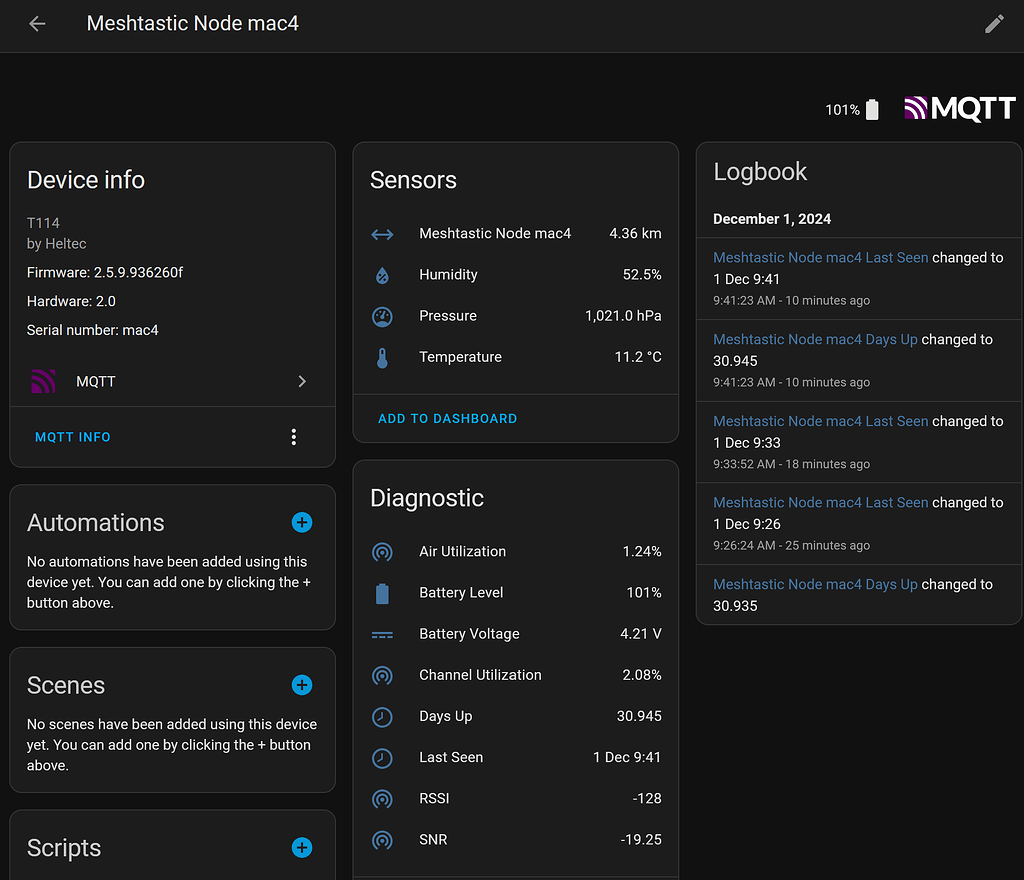Click the pencil edit icon top right
1024x880 pixels.
[x=994, y=23]
